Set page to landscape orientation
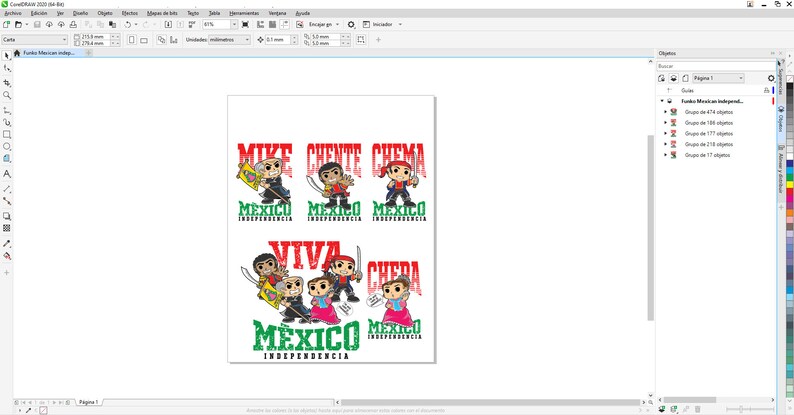Viewport: 794px width, 415px height. coord(144,39)
